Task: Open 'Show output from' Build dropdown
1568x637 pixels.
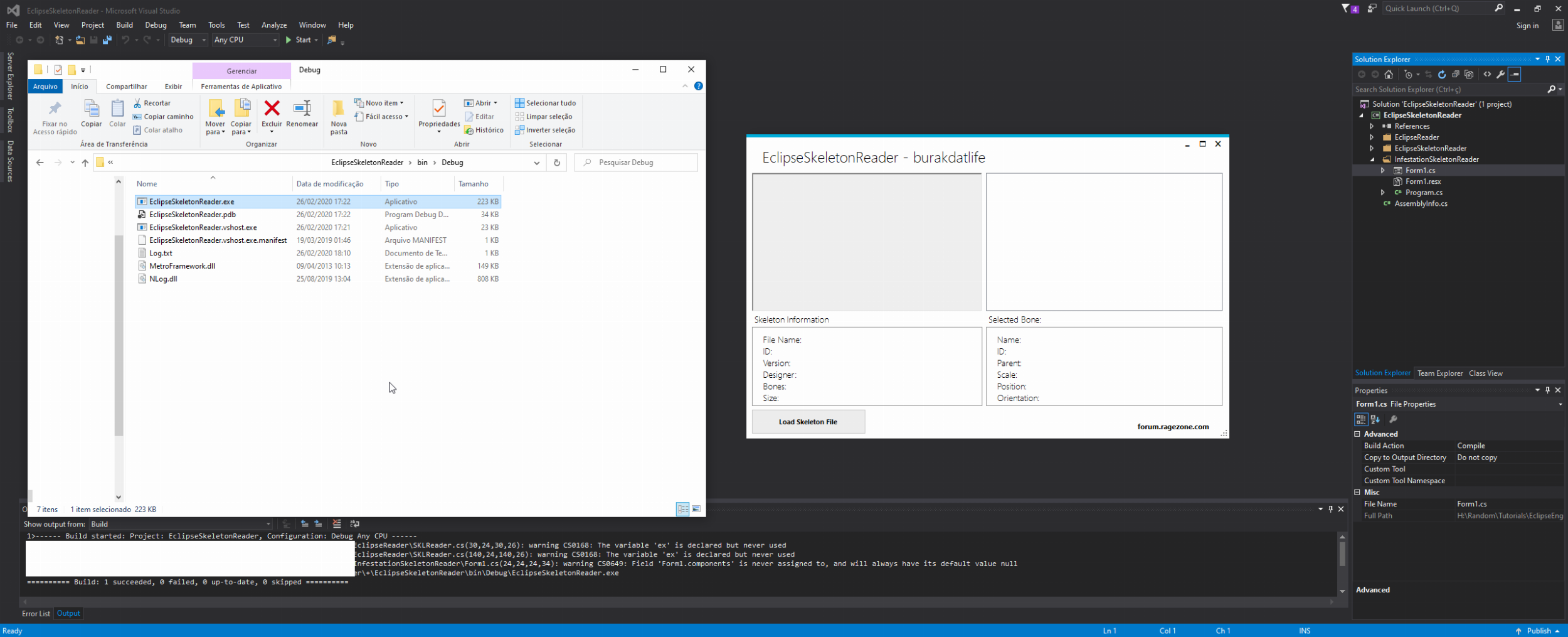Action: point(181,524)
